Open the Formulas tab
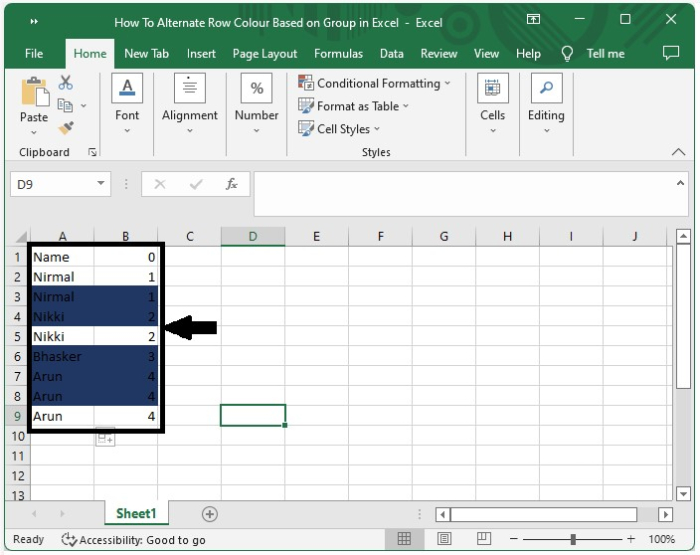The height and width of the screenshot is (555, 700). pyautogui.click(x=338, y=54)
